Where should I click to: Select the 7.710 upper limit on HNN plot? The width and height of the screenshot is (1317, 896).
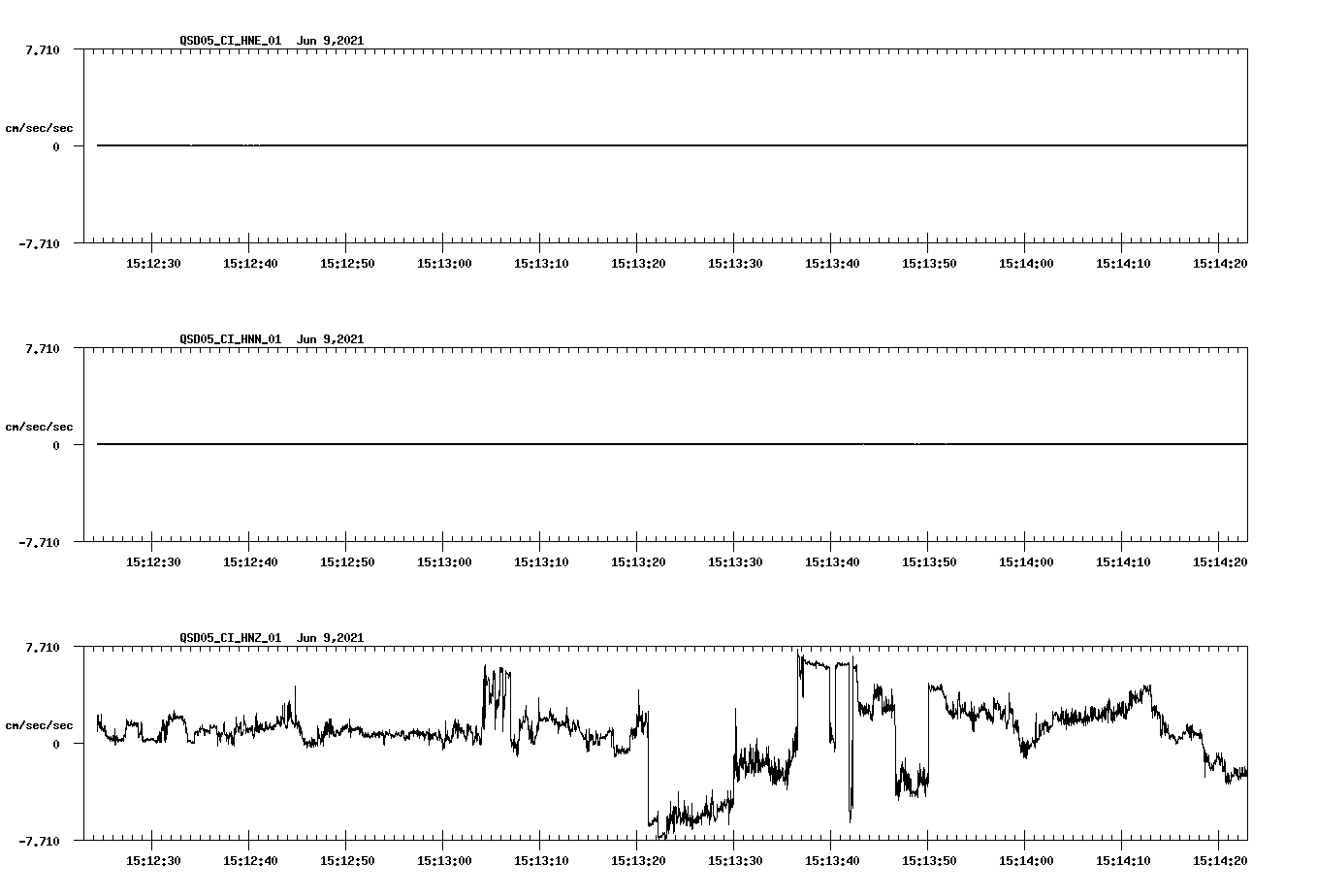pos(43,348)
